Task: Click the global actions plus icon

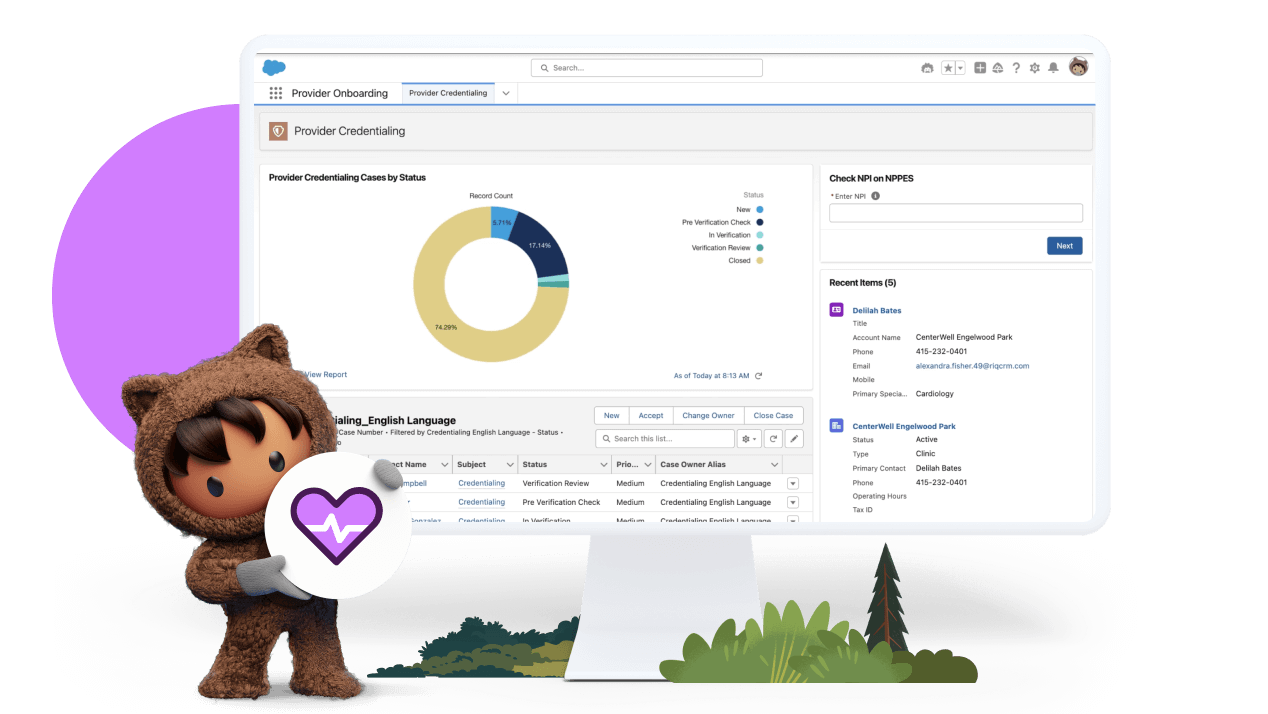Action: 980,68
